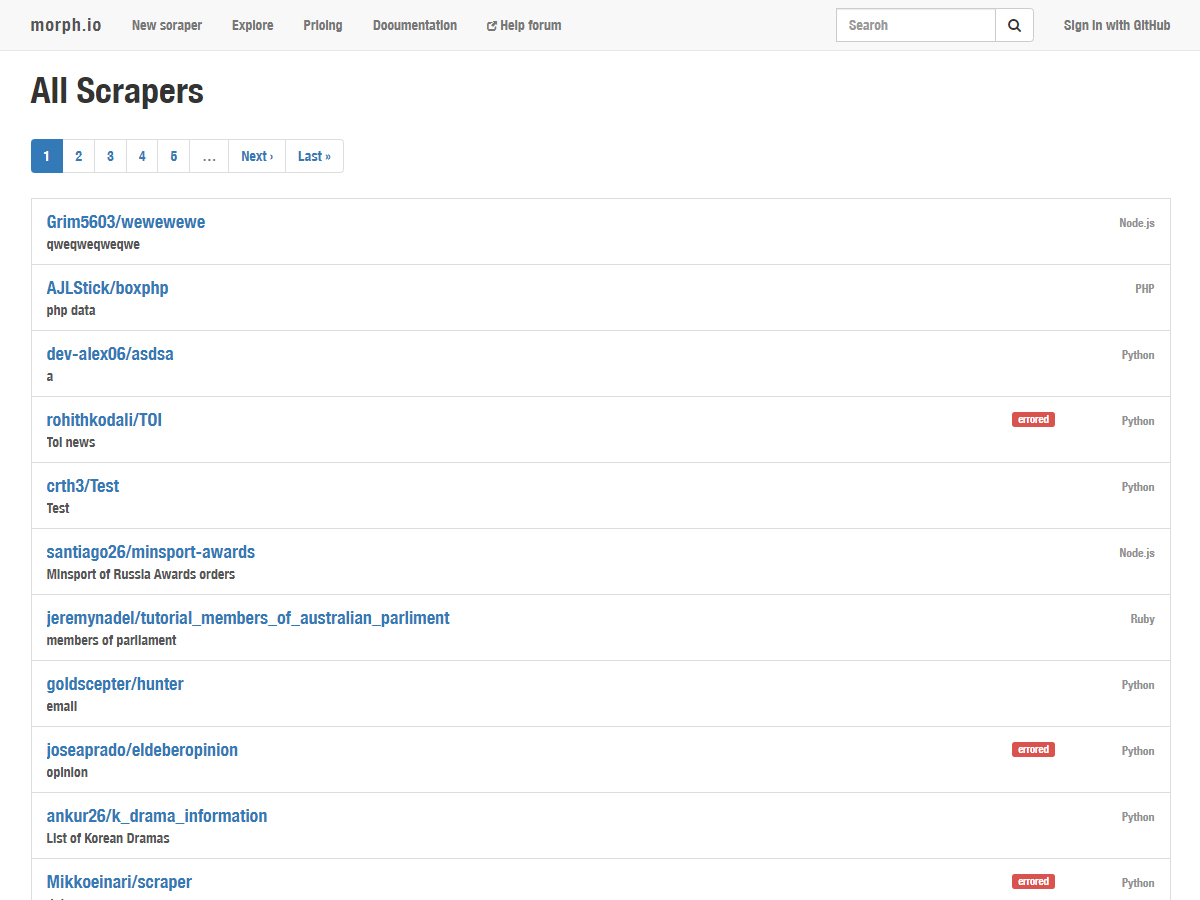1200x900 pixels.
Task: Go to the Explore menu item
Action: point(252,26)
